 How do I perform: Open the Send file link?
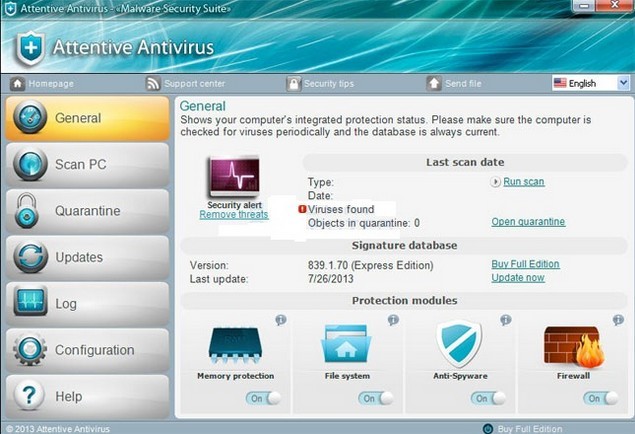[463, 84]
